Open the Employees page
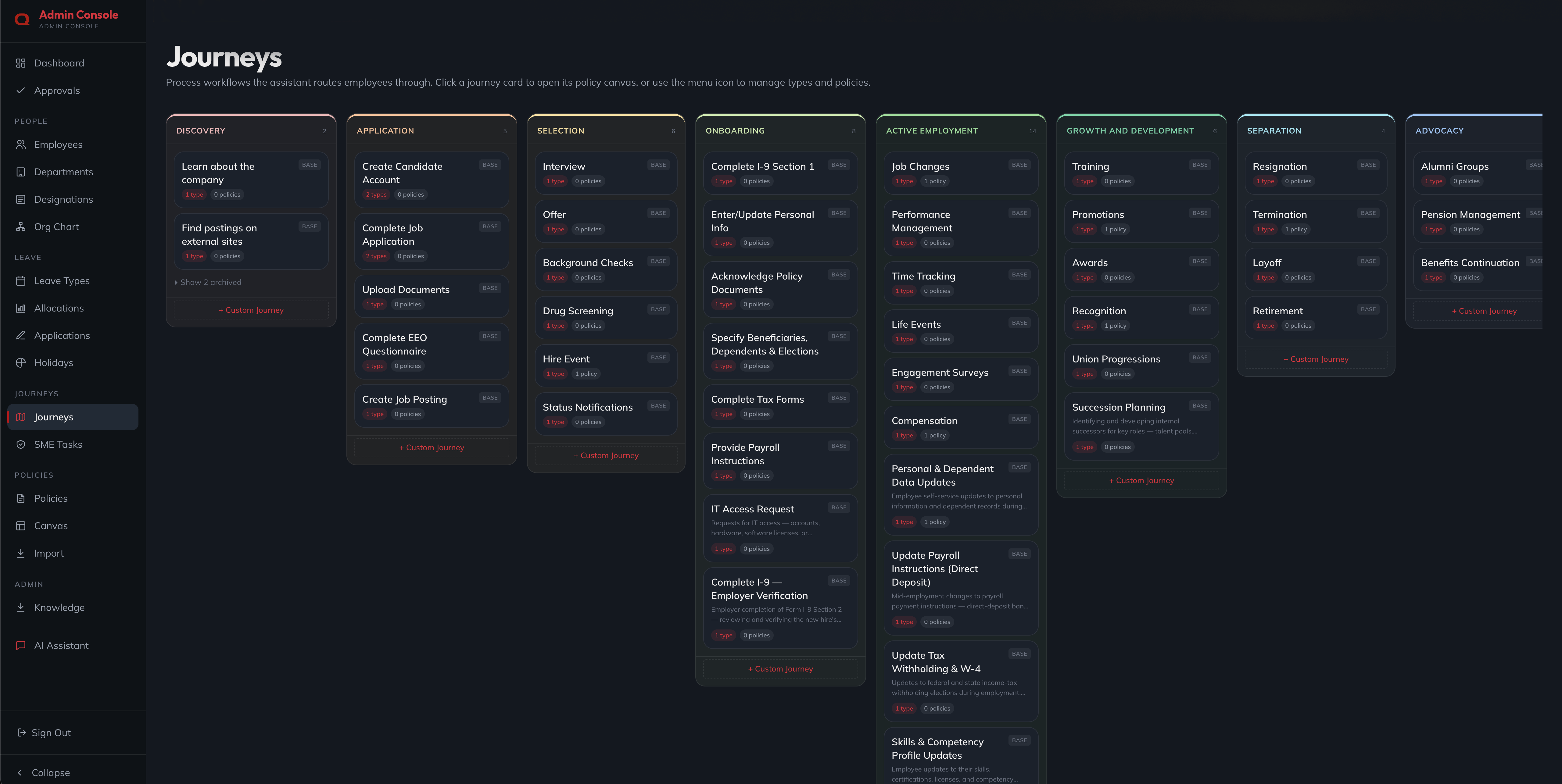This screenshot has height=784, width=1562. (x=73, y=144)
